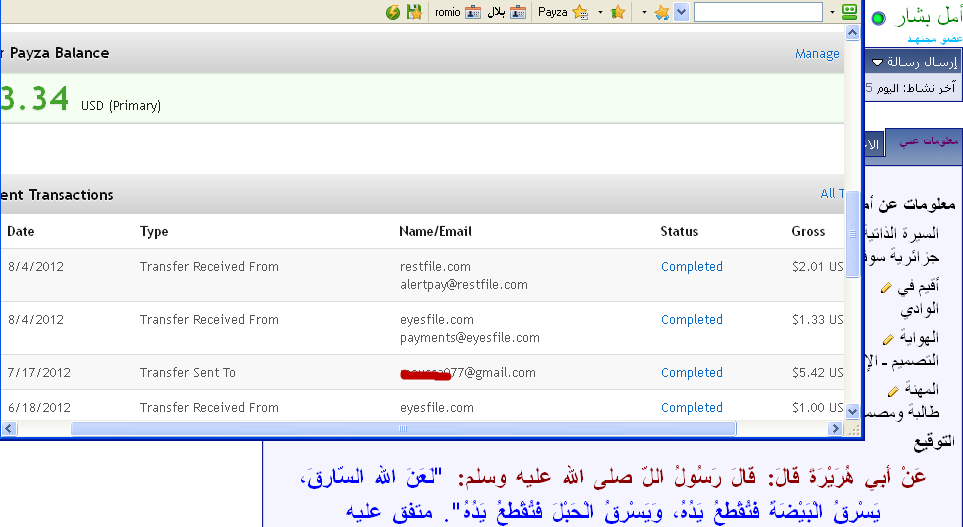This screenshot has width=963, height=527.
Task: Click the Name/Email column header
Action: pyautogui.click(x=435, y=232)
